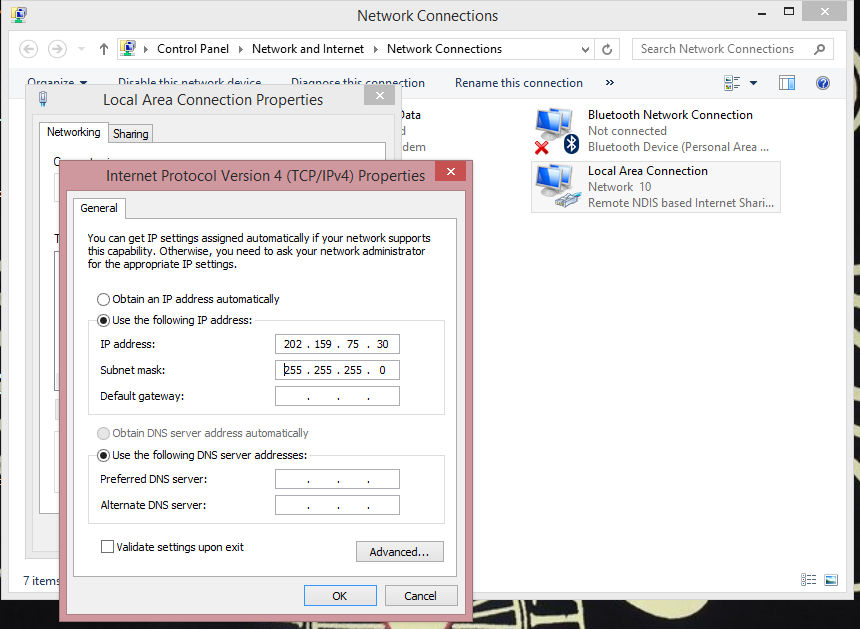Click the IP address field
This screenshot has width=860, height=629.
click(337, 344)
